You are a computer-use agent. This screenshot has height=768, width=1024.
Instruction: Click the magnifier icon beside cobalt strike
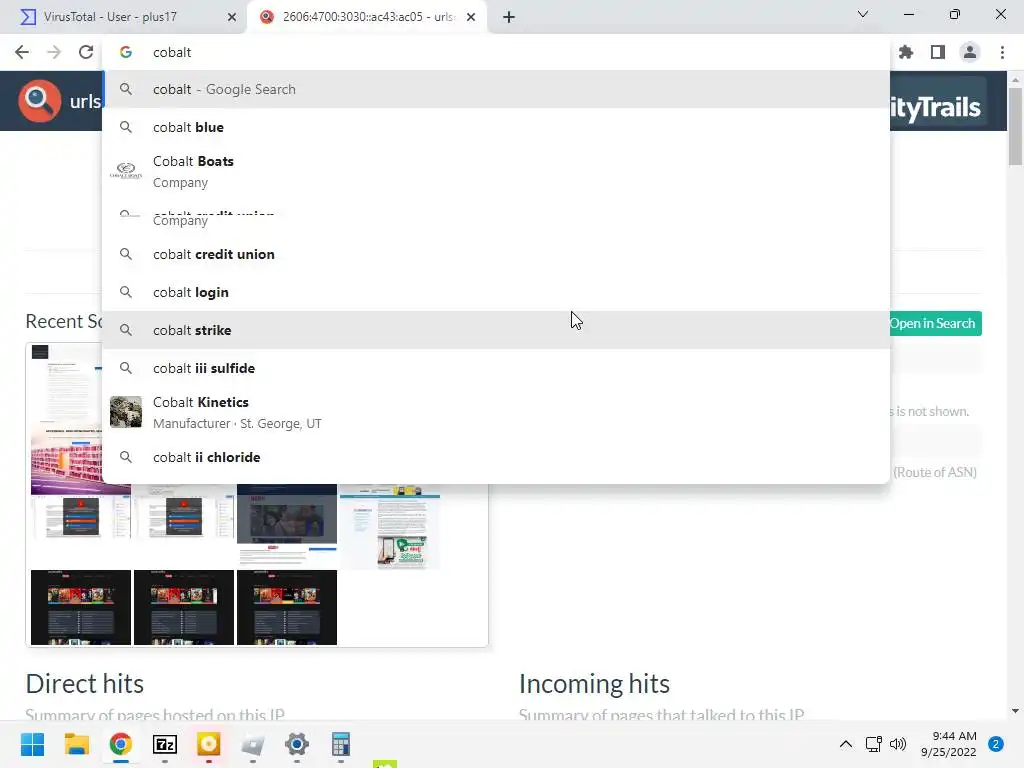[x=126, y=330]
